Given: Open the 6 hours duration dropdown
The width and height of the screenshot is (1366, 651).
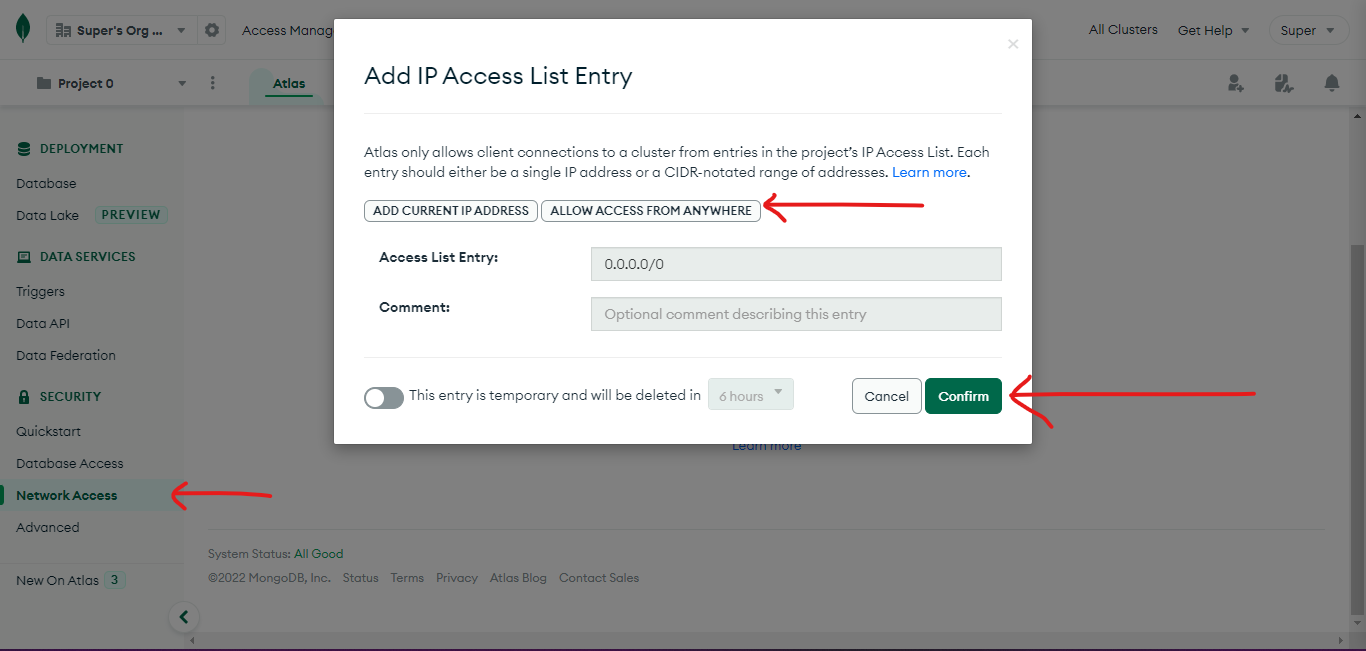Looking at the screenshot, I should (x=751, y=395).
